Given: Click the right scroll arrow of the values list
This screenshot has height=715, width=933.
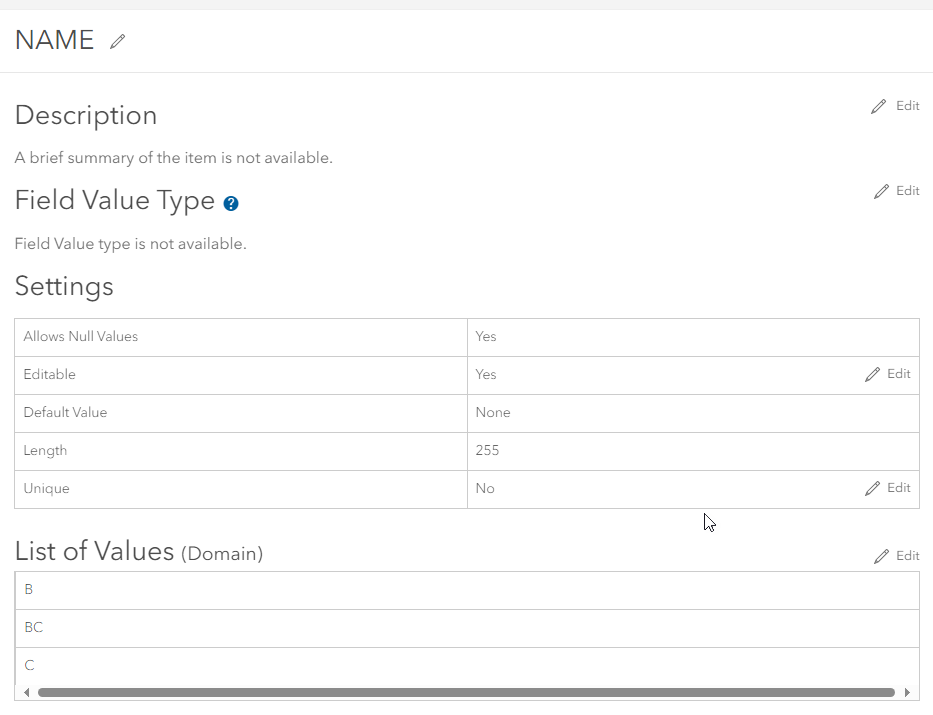Looking at the screenshot, I should [909, 691].
